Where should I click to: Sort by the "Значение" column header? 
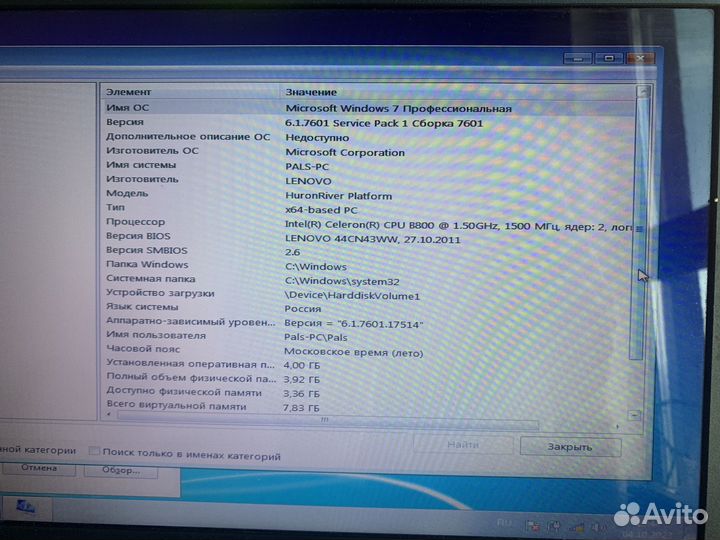pos(457,92)
